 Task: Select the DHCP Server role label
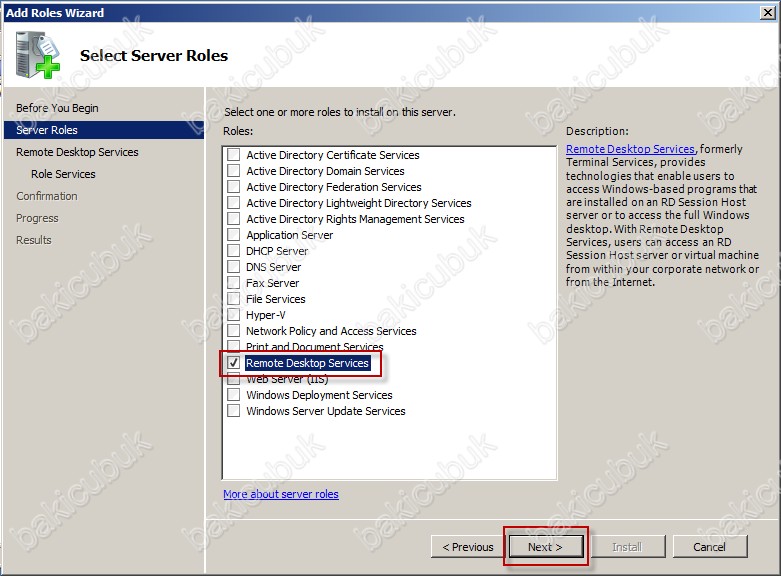point(277,251)
